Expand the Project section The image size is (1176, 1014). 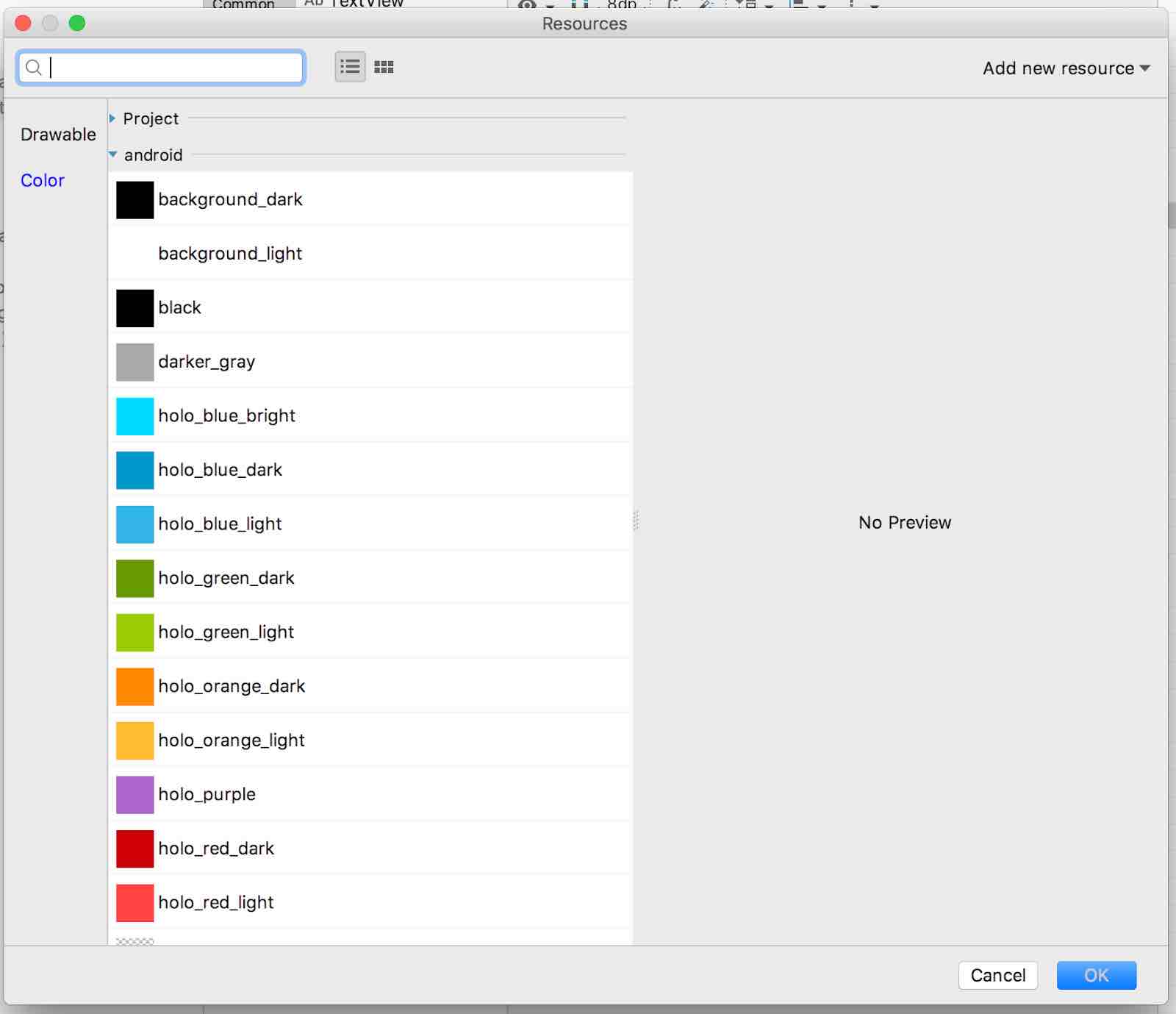[112, 118]
